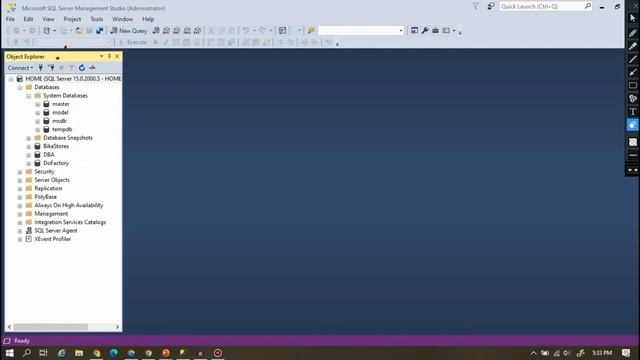This screenshot has height=360, width=640.
Task: Pin the Object Explorer panel
Action: [109, 56]
